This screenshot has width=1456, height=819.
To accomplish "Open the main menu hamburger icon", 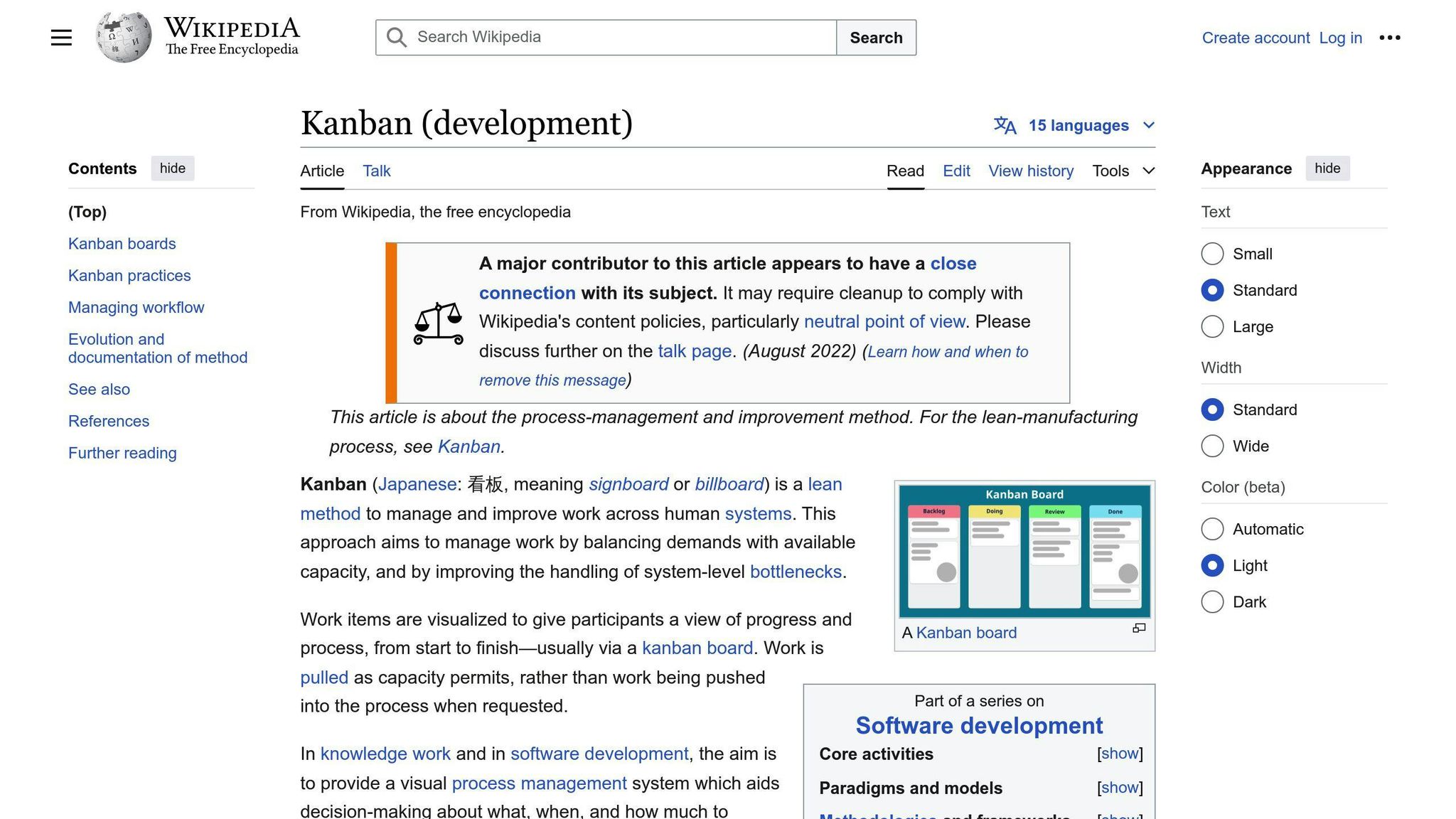I will [x=61, y=37].
